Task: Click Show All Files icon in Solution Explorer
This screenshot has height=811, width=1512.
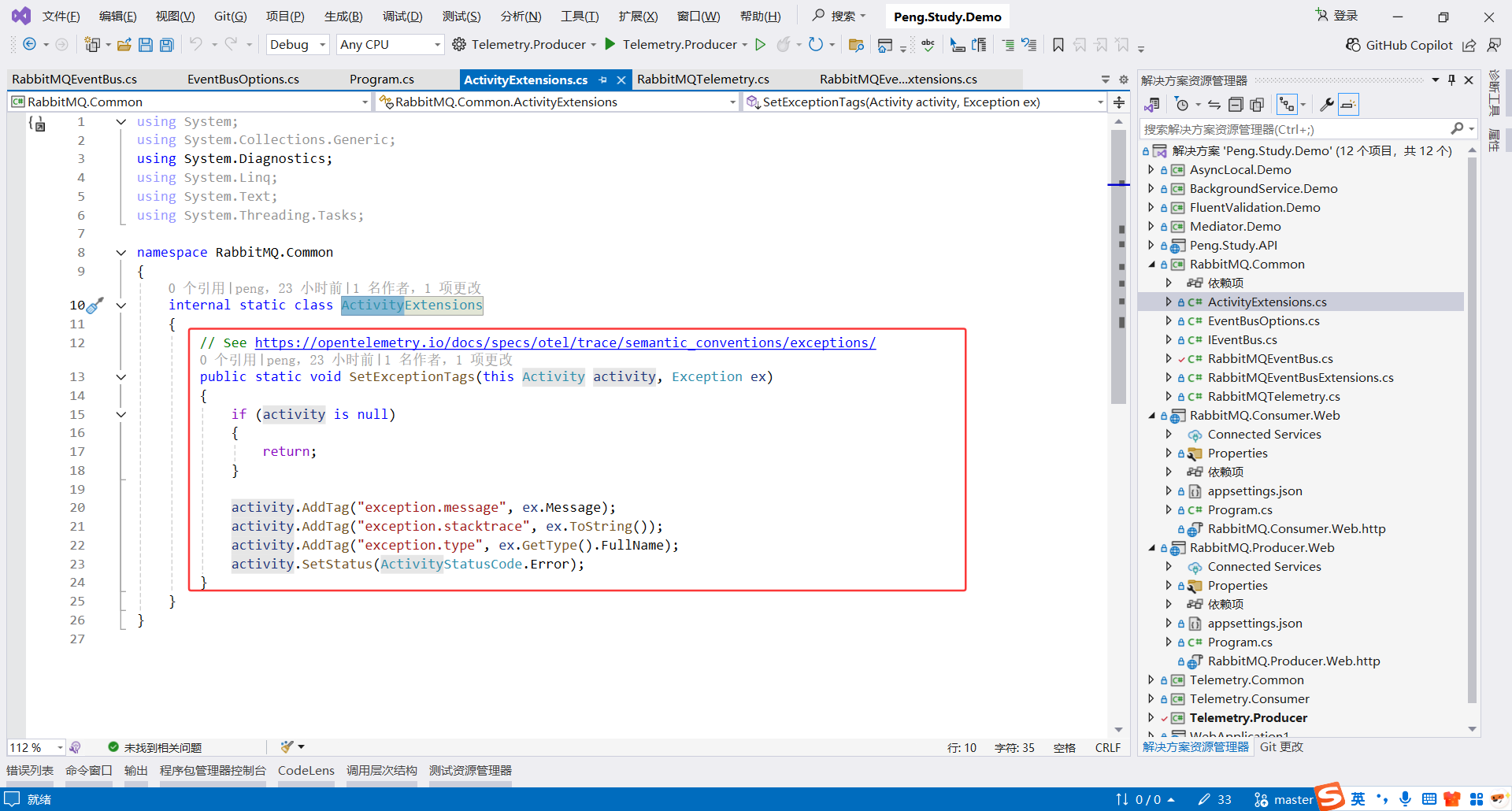Action: tap(1257, 104)
